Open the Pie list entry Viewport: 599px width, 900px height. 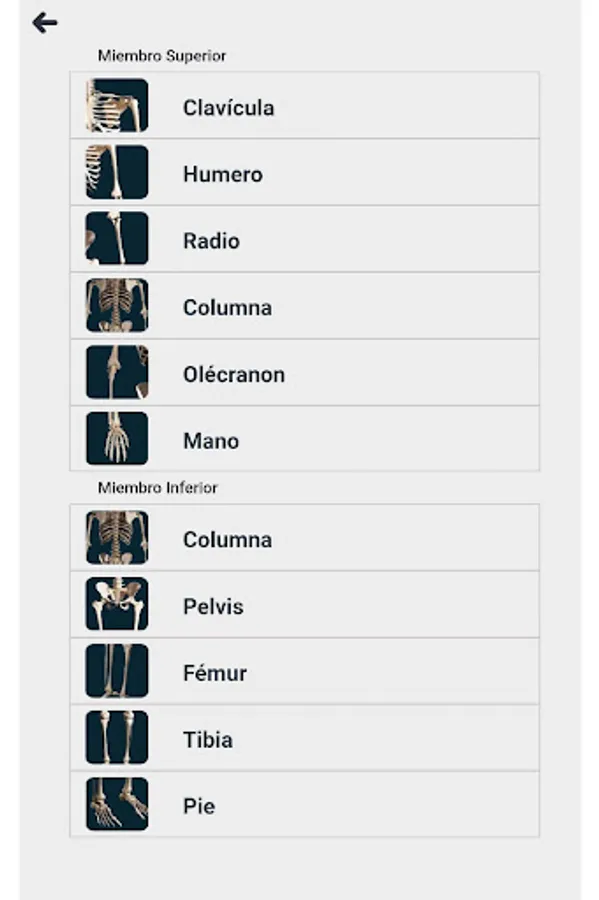305,804
